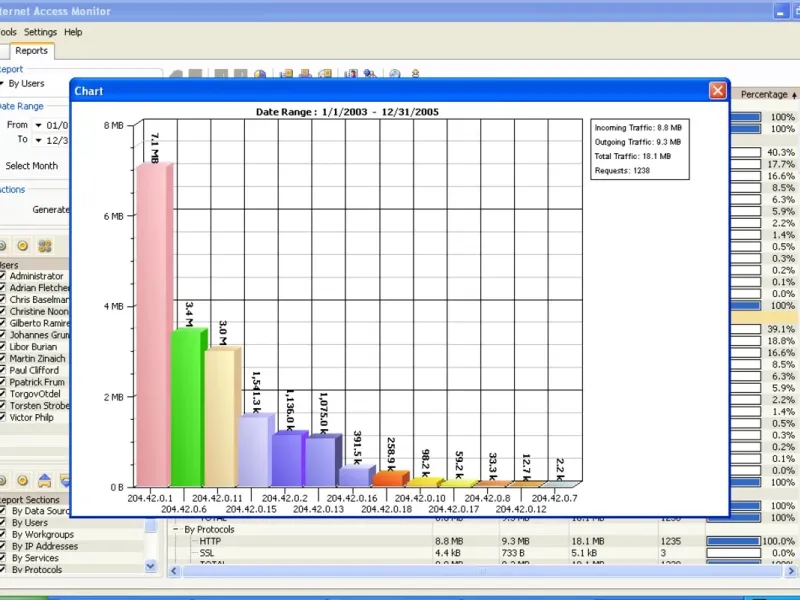Click the Incoming Traffic: 8.8 MB legend
Image resolution: width=800 pixels, height=600 pixels.
point(638,128)
